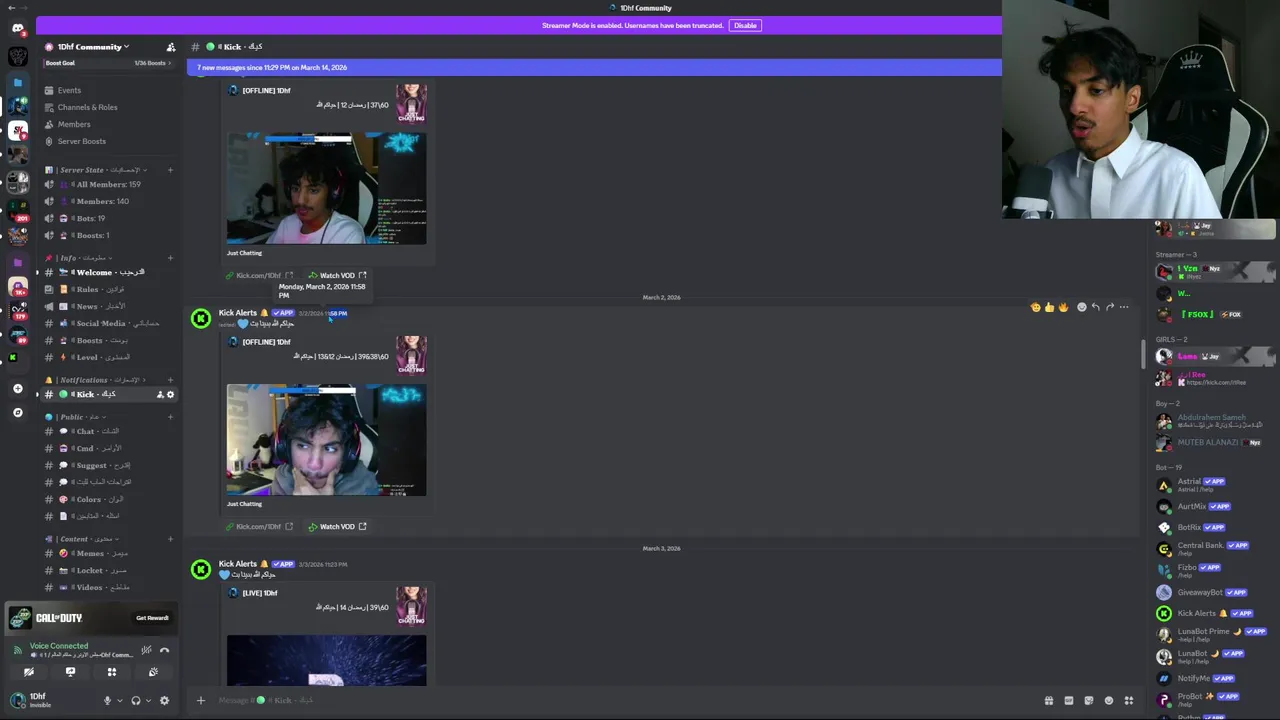Open Events in server sidebar
The height and width of the screenshot is (720, 1280).
tap(108, 90)
